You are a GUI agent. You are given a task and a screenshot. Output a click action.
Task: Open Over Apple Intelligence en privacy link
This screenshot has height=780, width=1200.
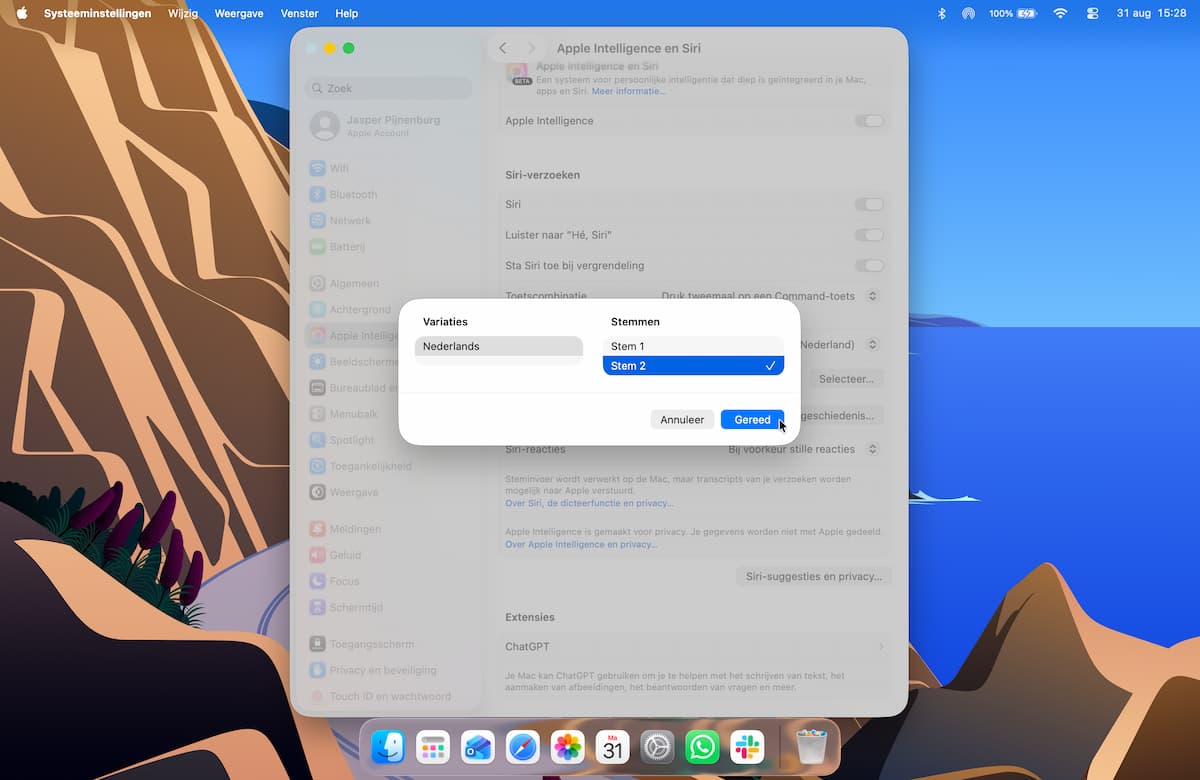click(x=581, y=544)
